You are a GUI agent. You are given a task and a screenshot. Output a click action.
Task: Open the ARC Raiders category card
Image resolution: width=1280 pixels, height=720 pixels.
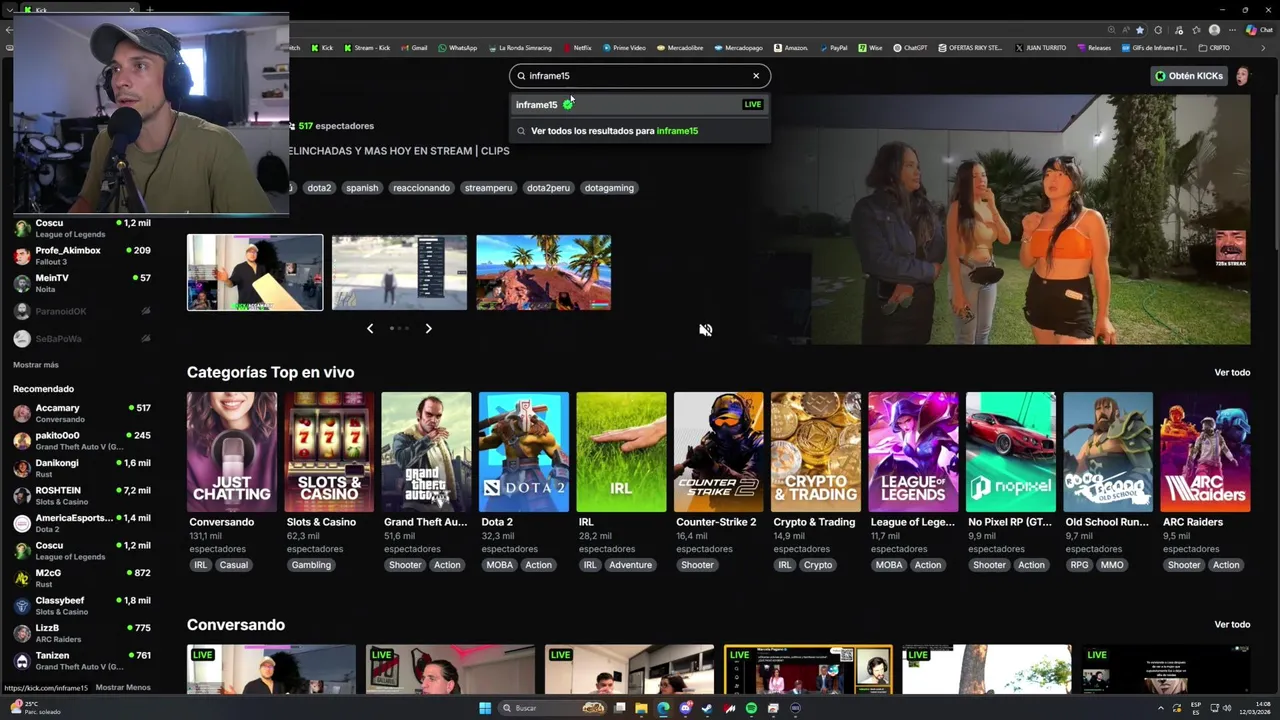[x=1206, y=452]
